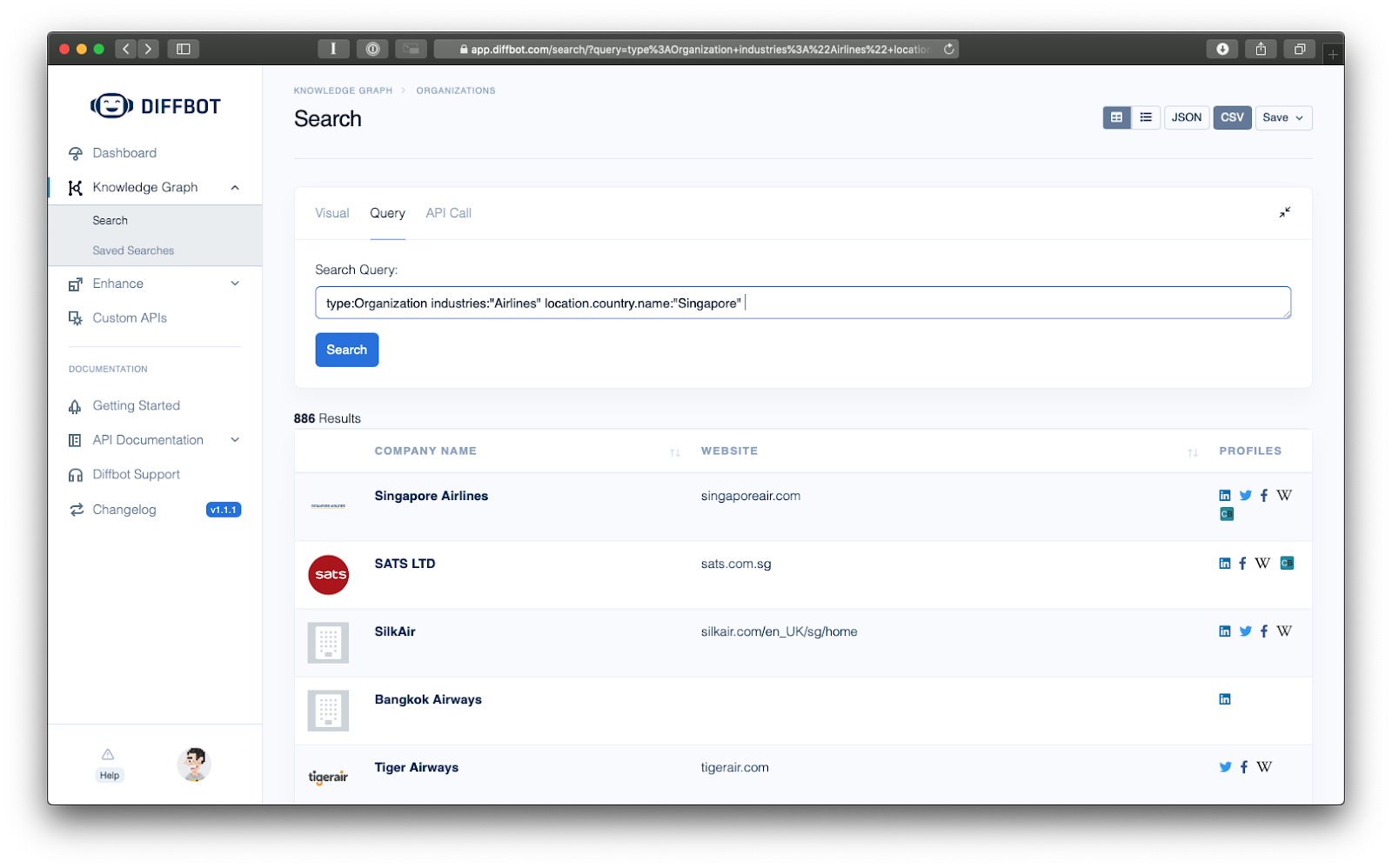Open Search under Knowledge Graph
This screenshot has width=1392, height=868.
click(110, 221)
